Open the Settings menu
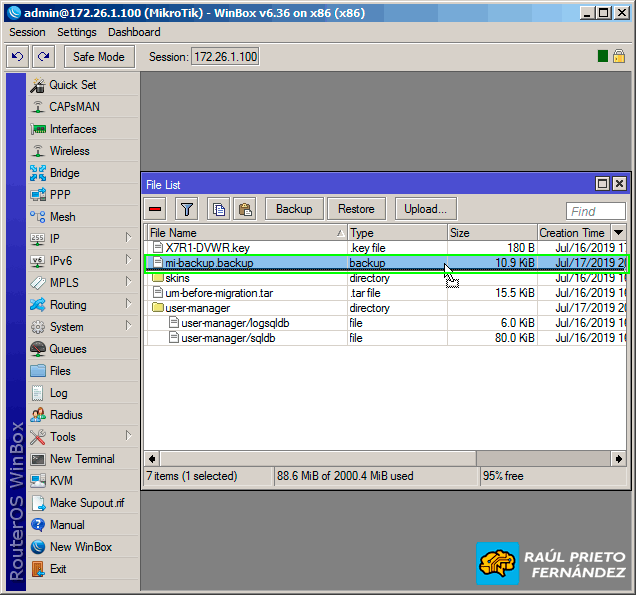This screenshot has width=636, height=595. pos(77,32)
